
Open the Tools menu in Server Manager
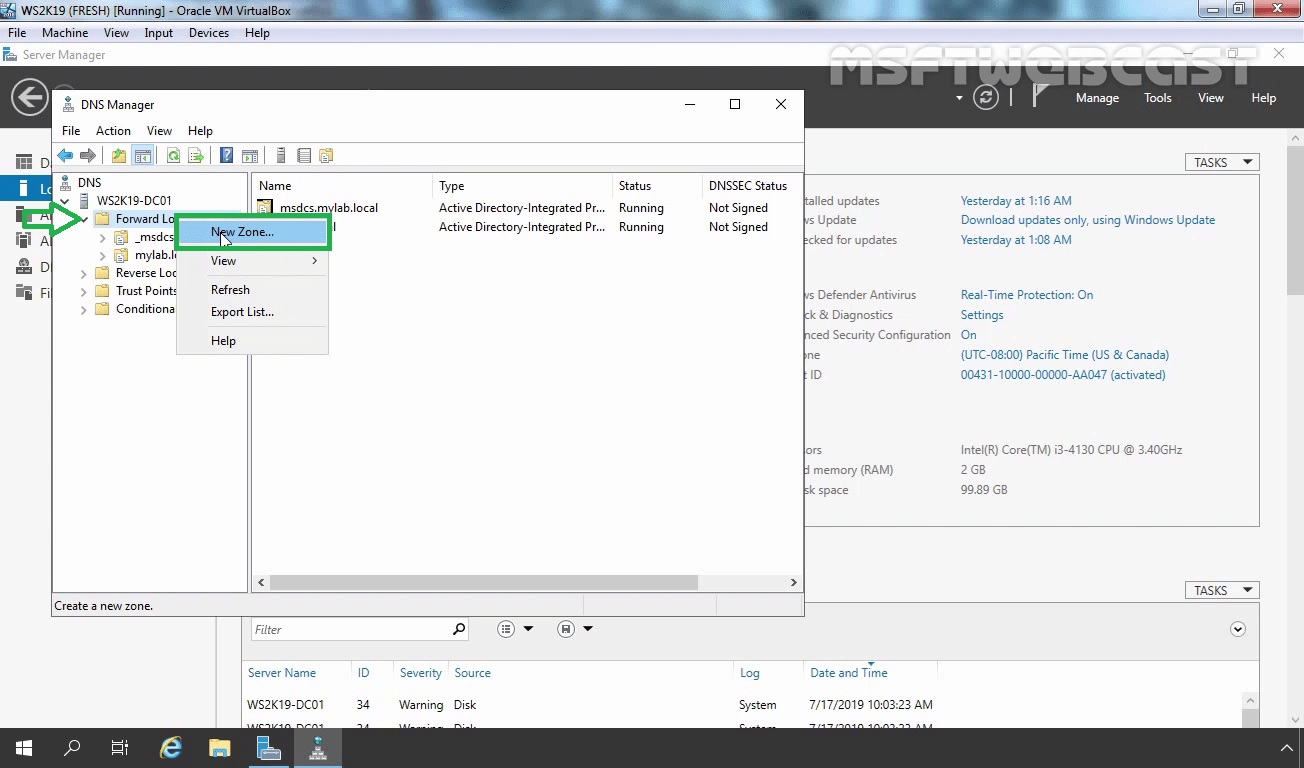pyautogui.click(x=1158, y=98)
